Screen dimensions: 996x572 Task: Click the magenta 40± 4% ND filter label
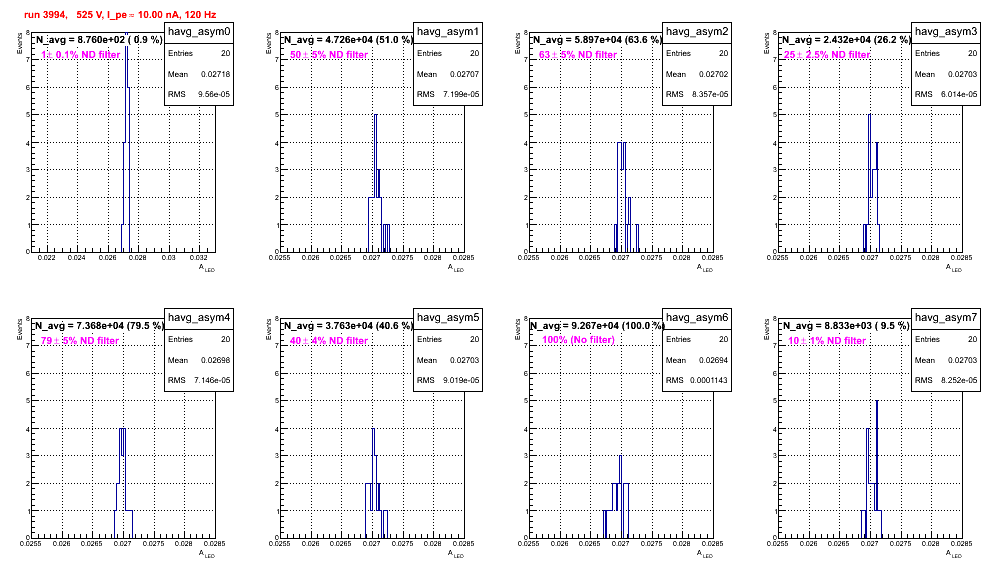329,341
